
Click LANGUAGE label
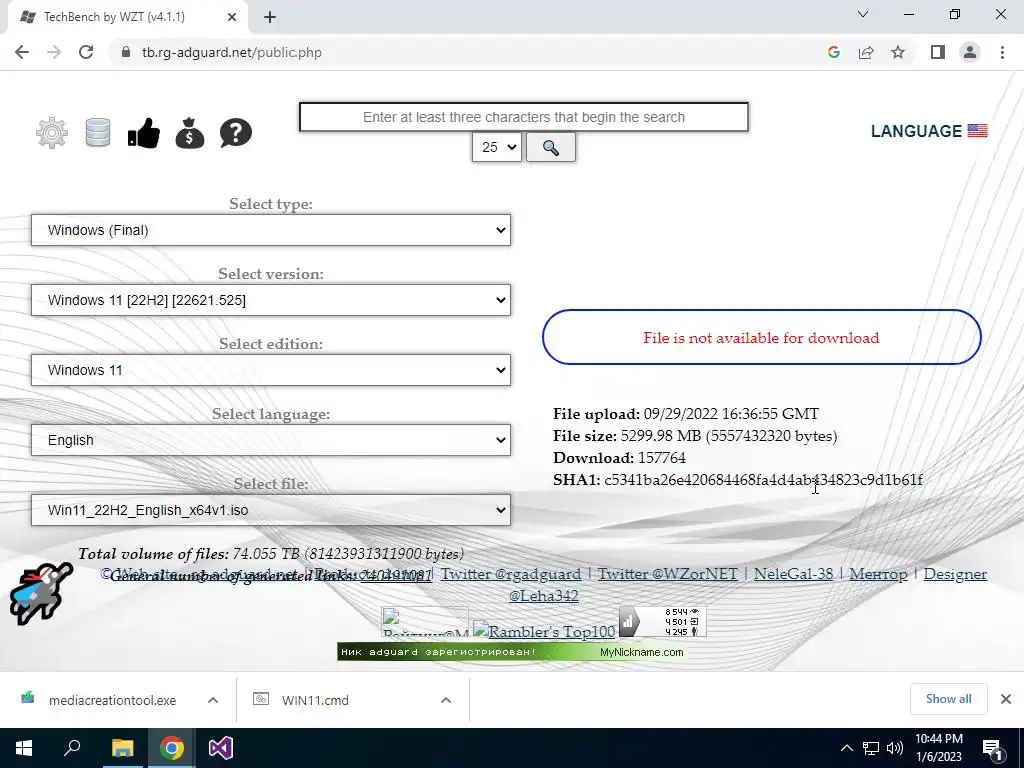pos(916,131)
